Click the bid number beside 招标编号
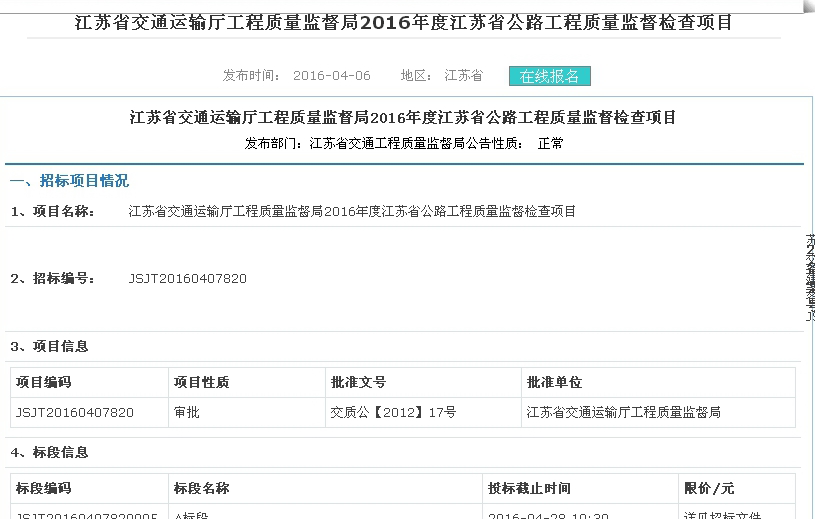Image resolution: width=815 pixels, height=519 pixels. (x=187, y=278)
